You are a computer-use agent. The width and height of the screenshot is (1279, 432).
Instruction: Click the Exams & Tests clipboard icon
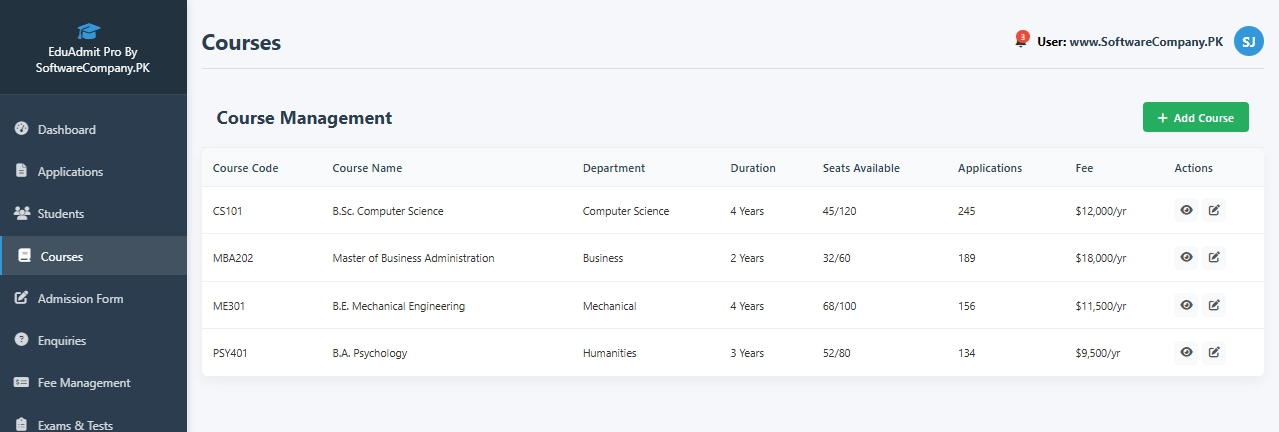21,424
